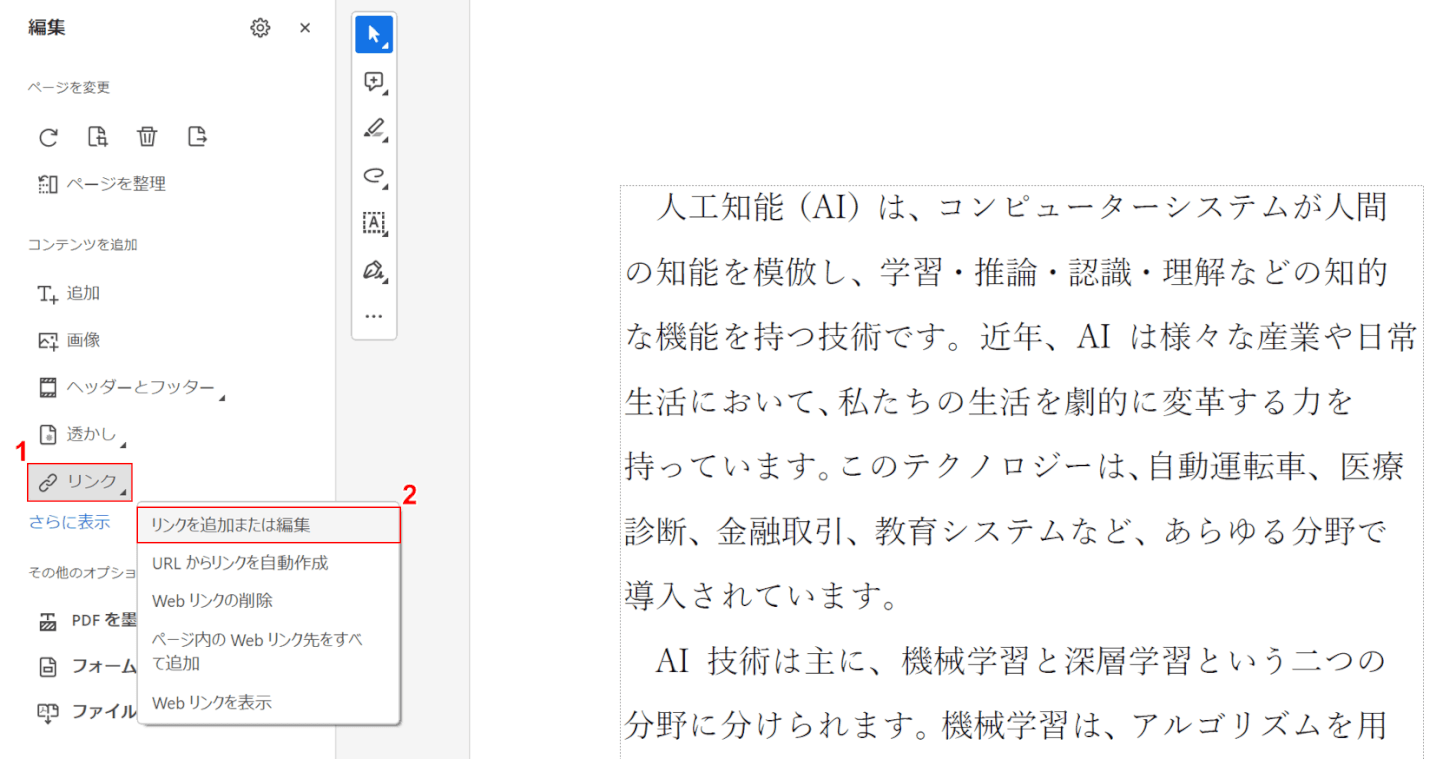Select the テキスト 追加 tool
The width and height of the screenshot is (1456, 759).
pos(69,294)
